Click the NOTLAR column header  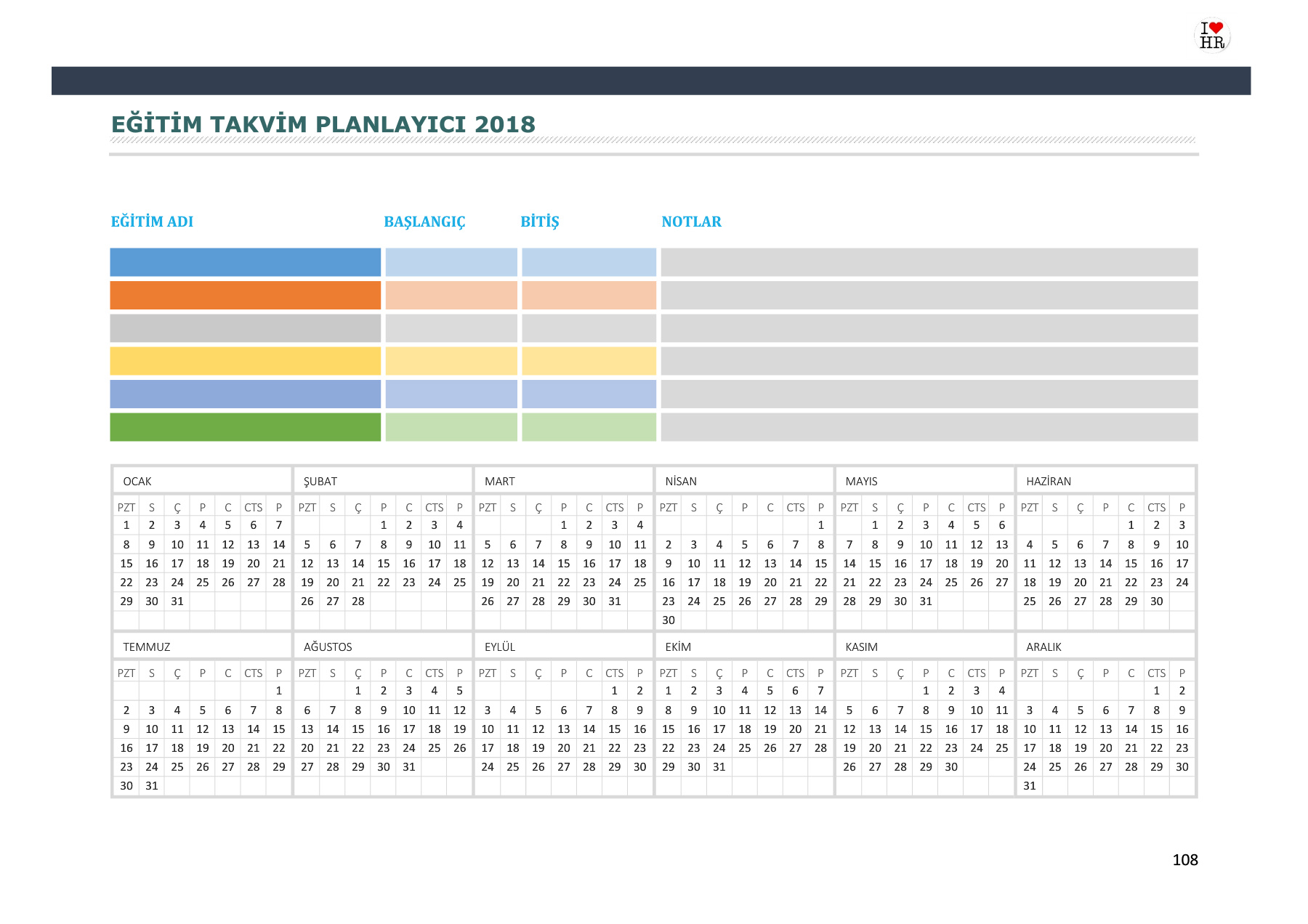tap(691, 222)
